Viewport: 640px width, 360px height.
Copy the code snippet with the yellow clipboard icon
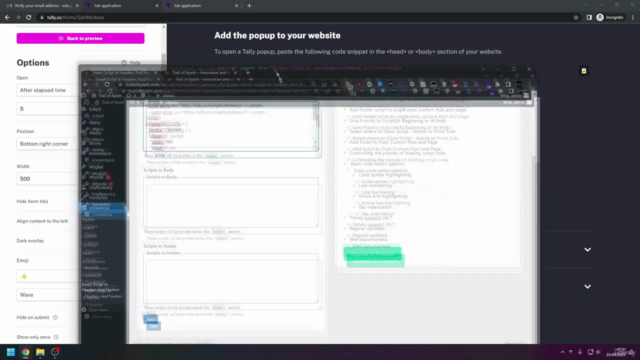(584, 71)
